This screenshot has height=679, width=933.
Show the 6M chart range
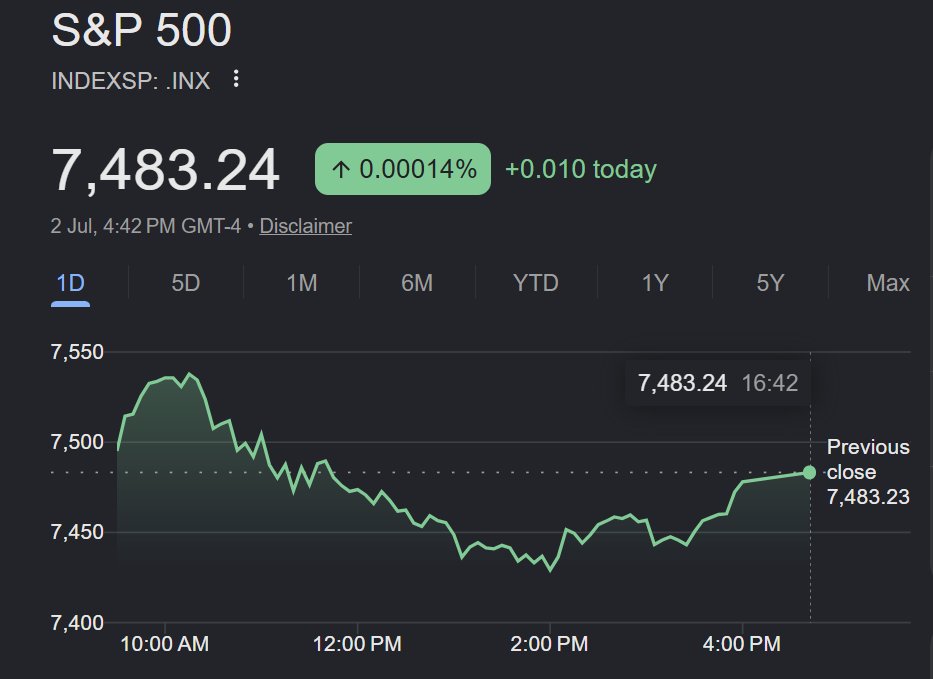click(x=417, y=283)
